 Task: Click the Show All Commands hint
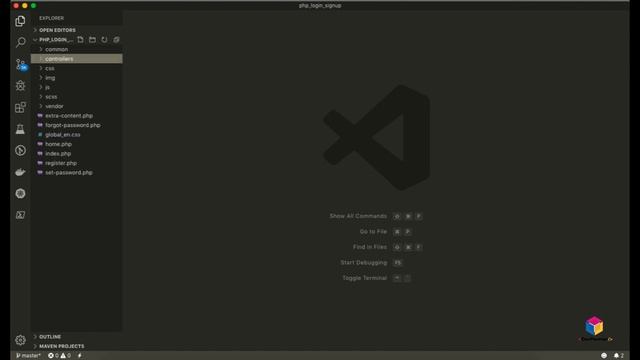pos(358,216)
